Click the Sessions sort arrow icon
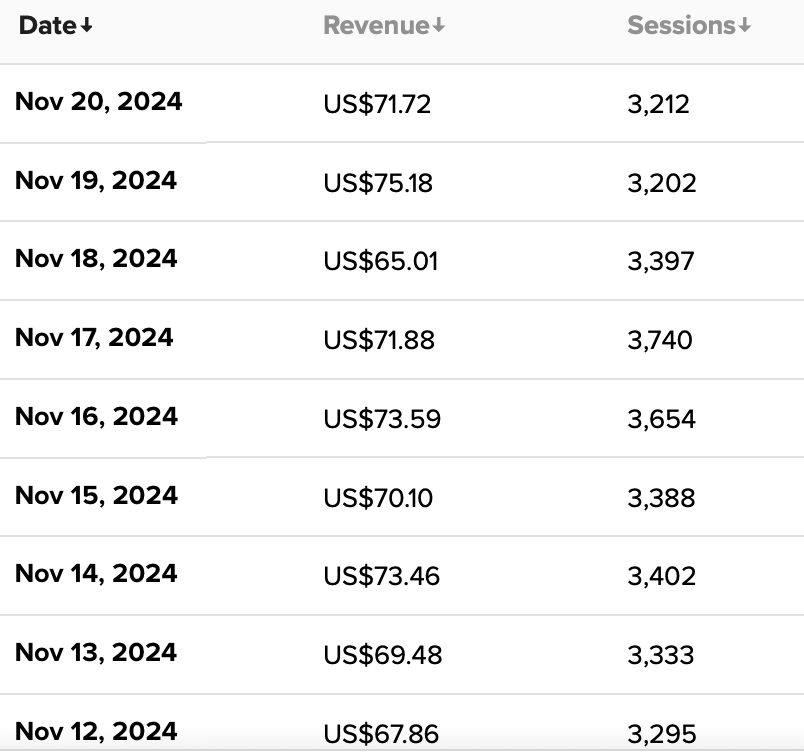 [745, 25]
